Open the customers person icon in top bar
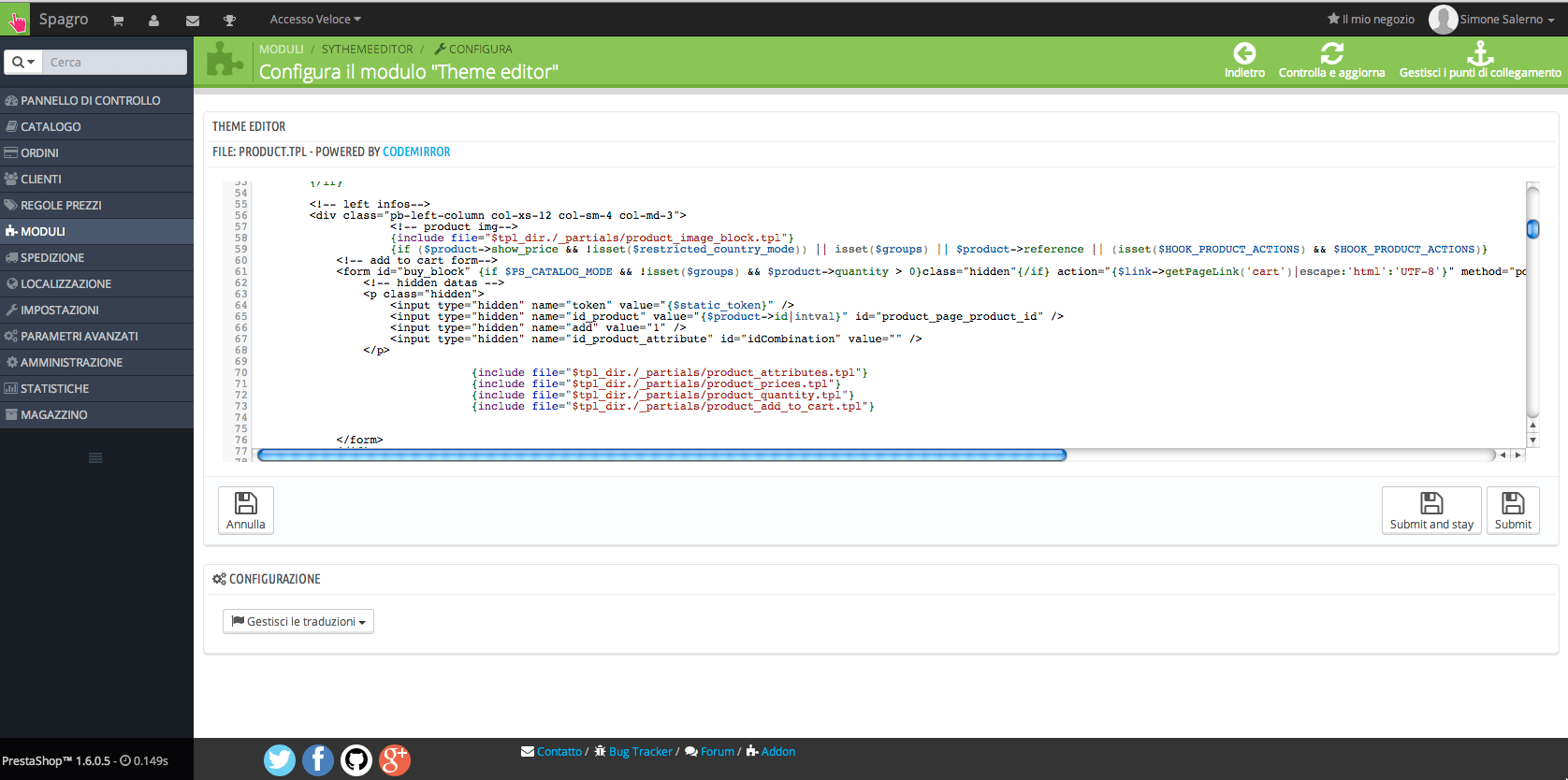Screen dimensions: 1568x780 point(153,20)
